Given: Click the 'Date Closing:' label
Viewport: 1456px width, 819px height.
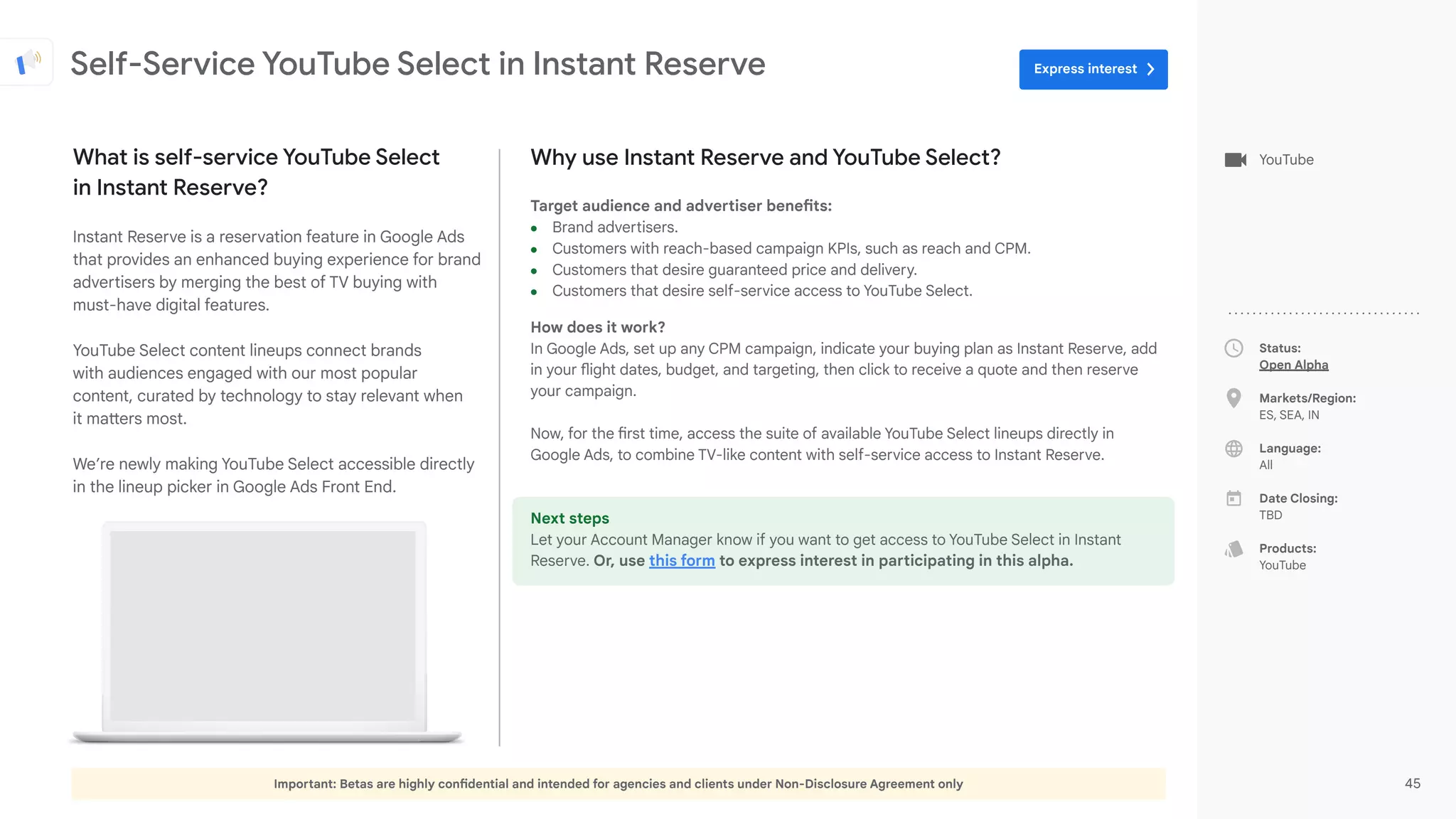Looking at the screenshot, I should click(x=1298, y=498).
